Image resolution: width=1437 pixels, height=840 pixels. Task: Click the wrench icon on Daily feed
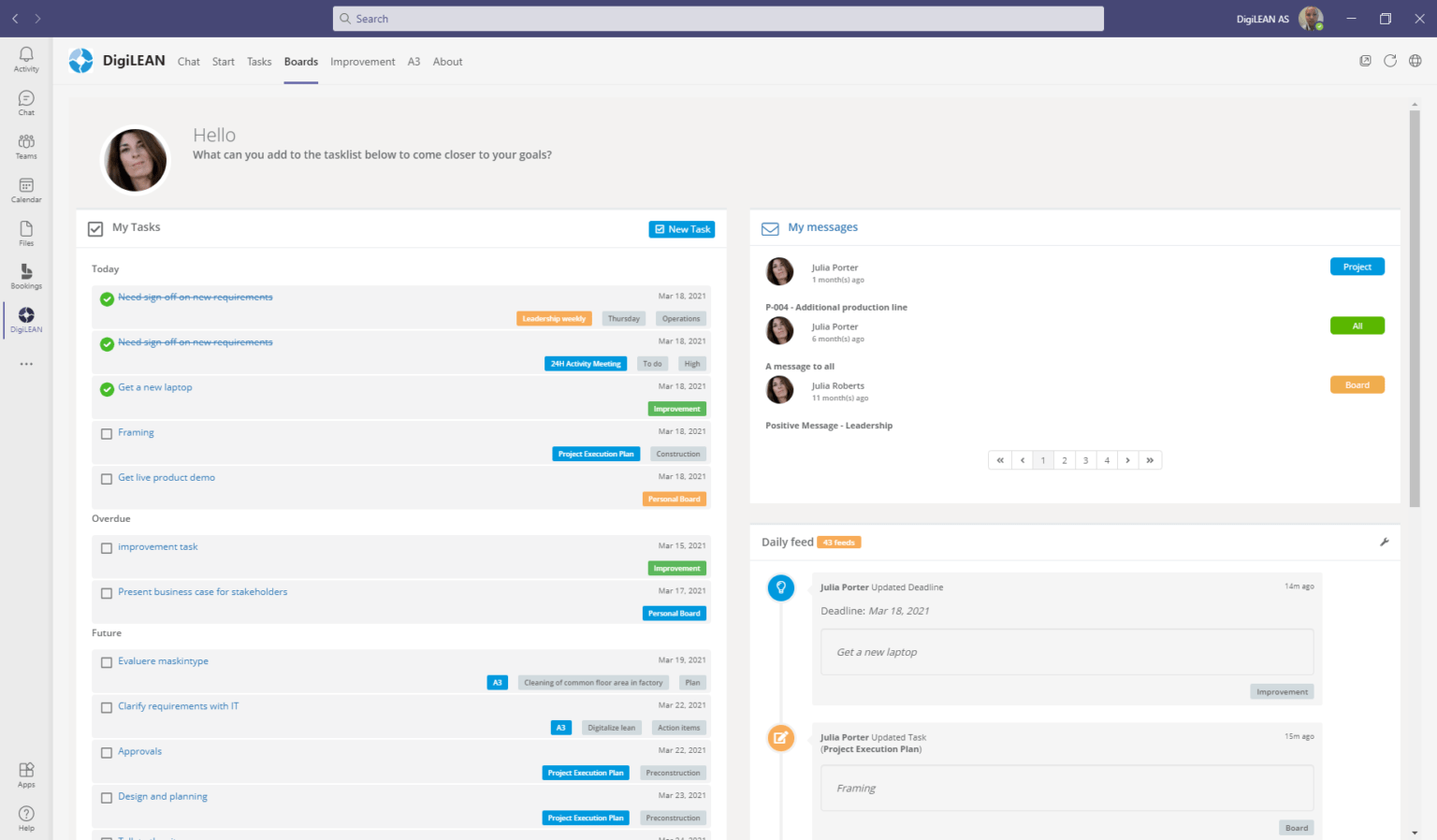1384,541
